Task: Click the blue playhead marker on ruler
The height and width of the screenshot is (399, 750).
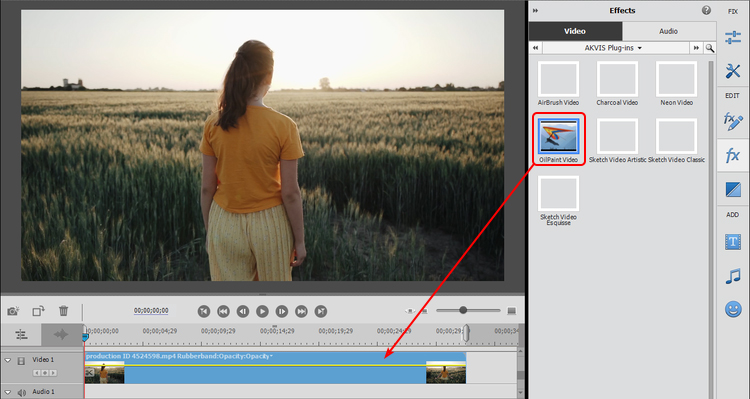Action: tap(85, 336)
